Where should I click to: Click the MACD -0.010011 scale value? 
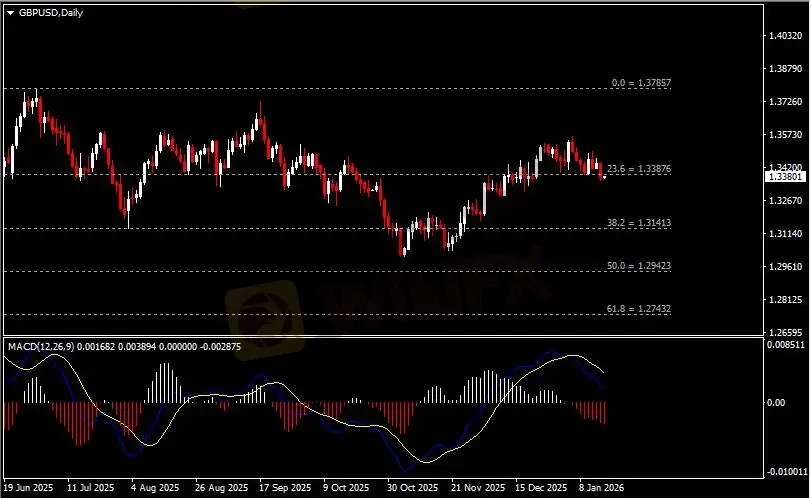click(785, 470)
